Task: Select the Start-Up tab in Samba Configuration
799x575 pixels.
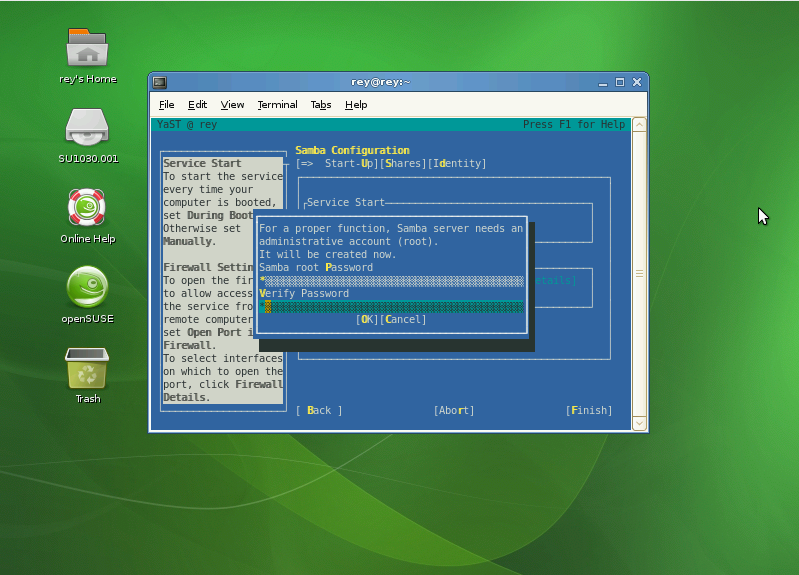Action: tap(337, 164)
